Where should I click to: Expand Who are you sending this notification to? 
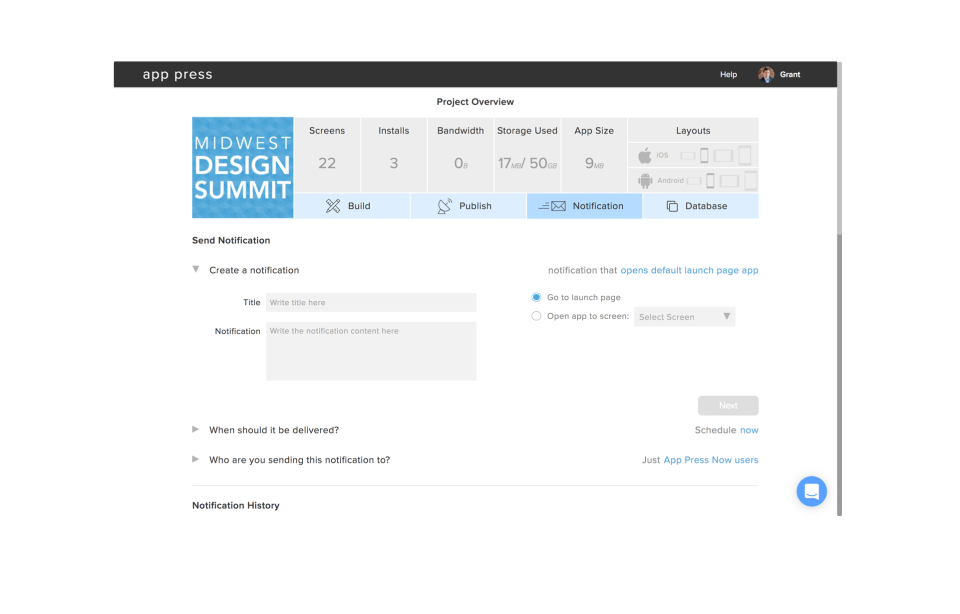[x=195, y=459]
